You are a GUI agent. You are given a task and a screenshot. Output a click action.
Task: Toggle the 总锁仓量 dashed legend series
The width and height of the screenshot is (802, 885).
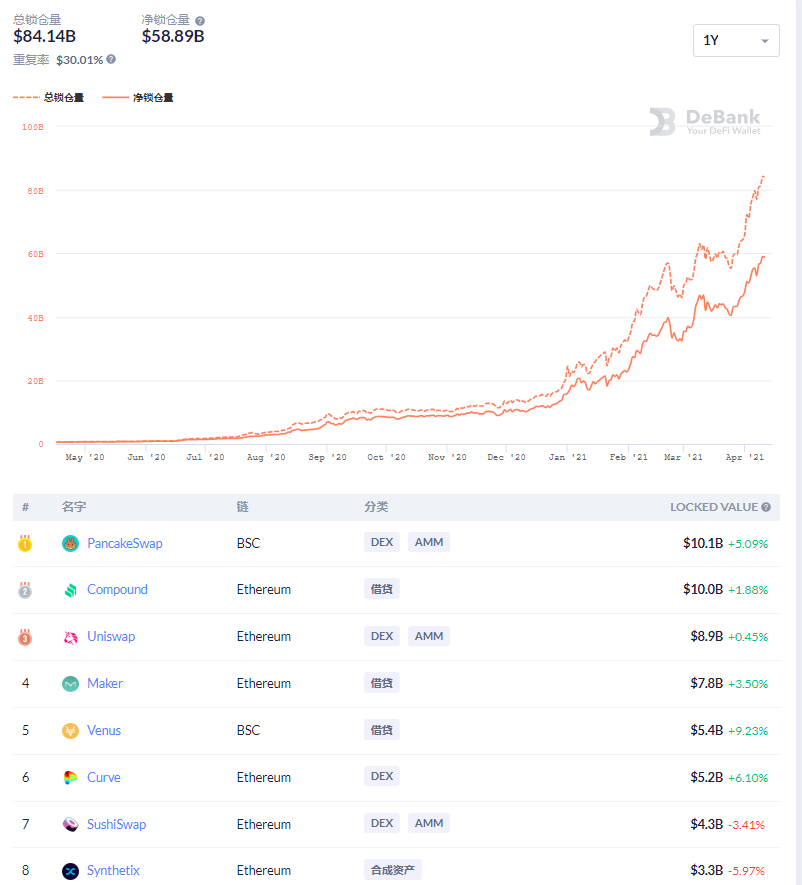point(49,98)
